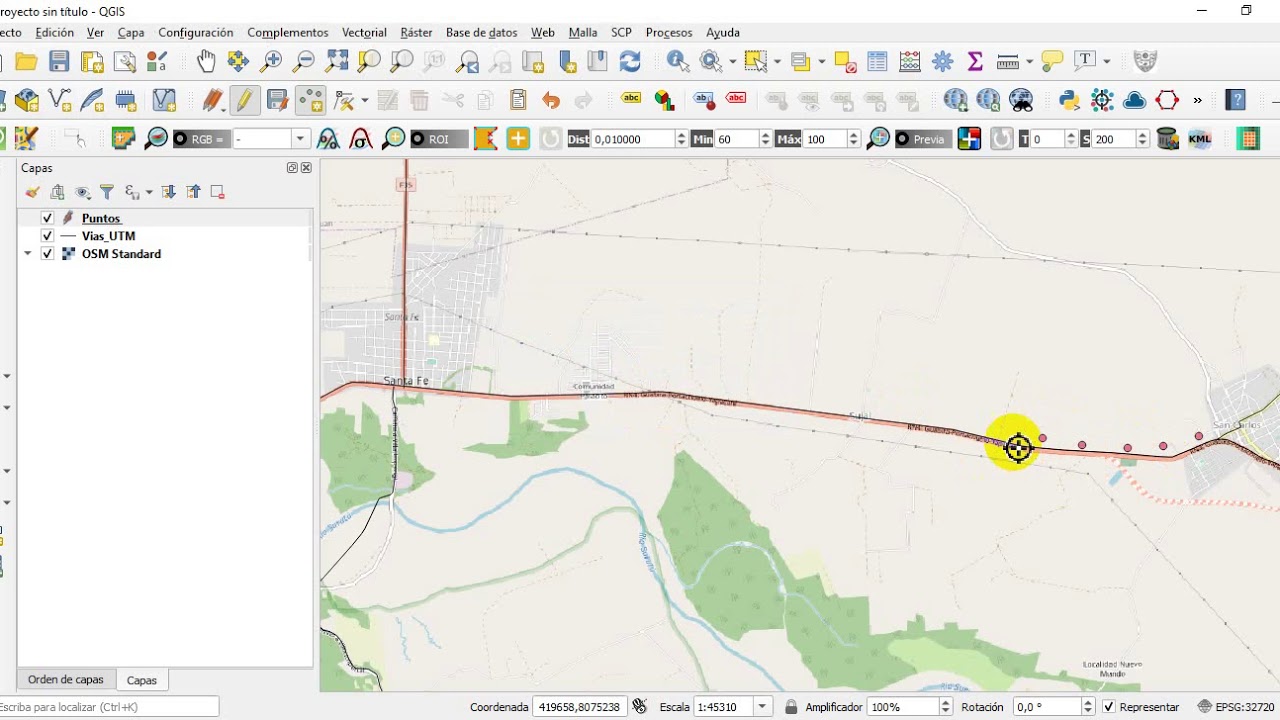Open the expression filter dropdown in Capas
1280x720 pixels.
tap(149, 192)
